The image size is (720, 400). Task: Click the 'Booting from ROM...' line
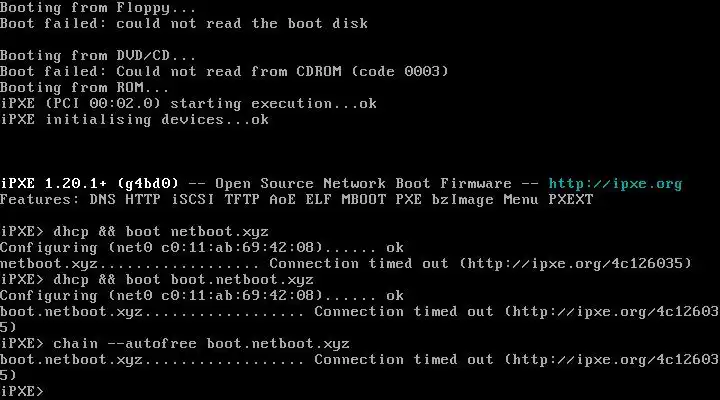point(84,87)
